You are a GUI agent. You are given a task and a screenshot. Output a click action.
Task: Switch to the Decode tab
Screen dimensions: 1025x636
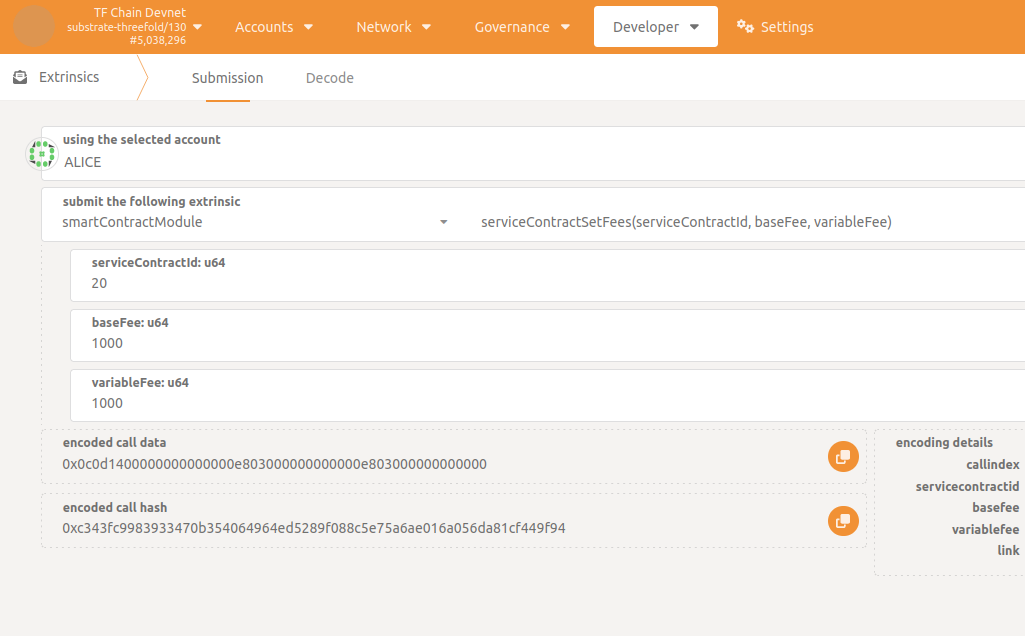[330, 78]
